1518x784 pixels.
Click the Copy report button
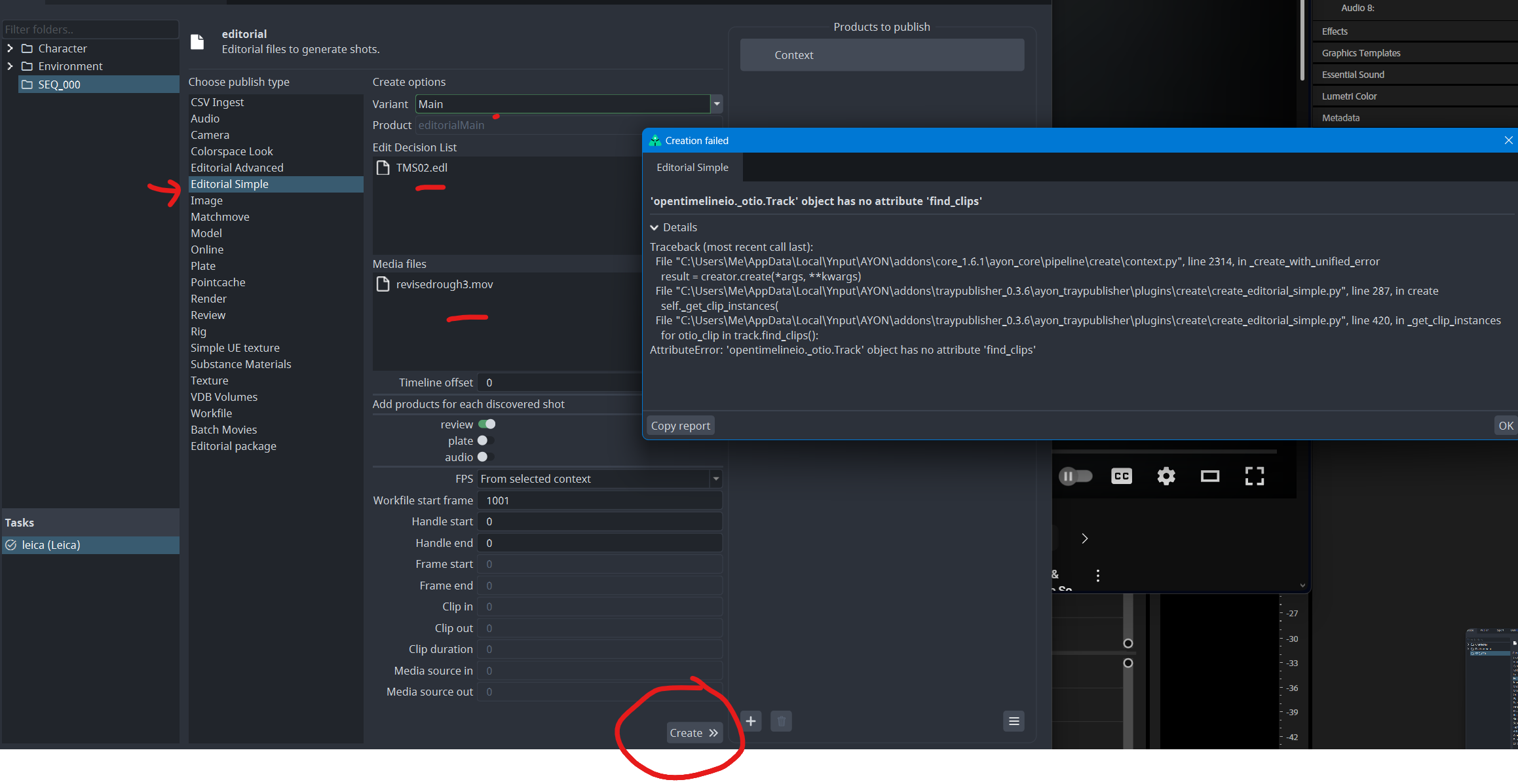pyautogui.click(x=680, y=426)
